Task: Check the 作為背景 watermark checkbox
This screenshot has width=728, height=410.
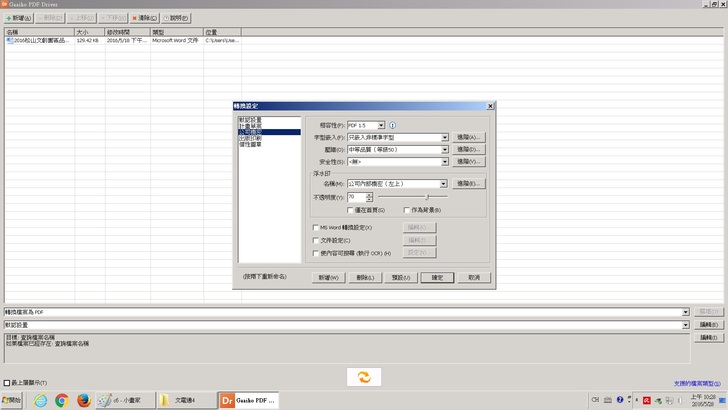Action: click(407, 210)
